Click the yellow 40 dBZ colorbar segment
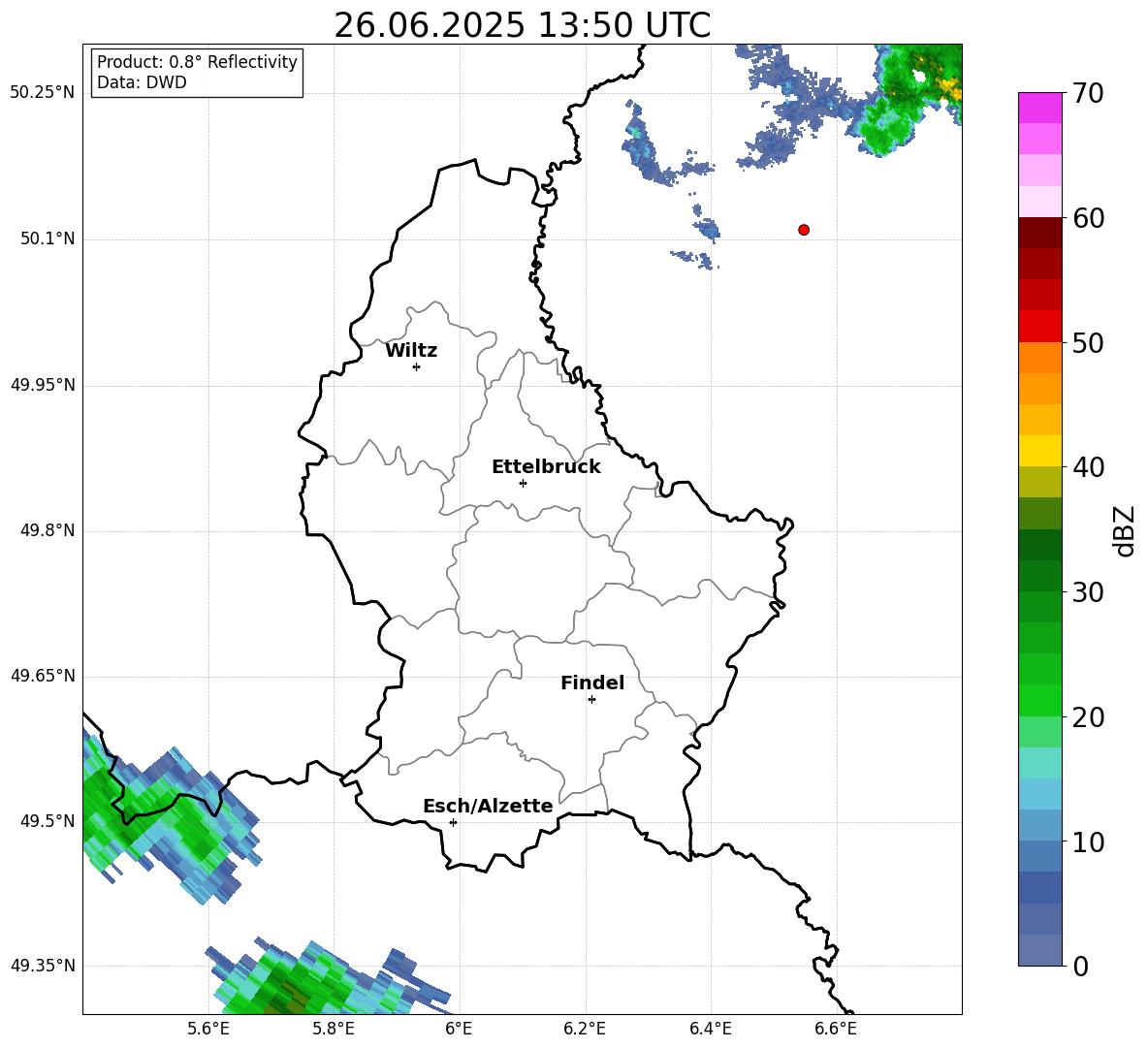 pyautogui.click(x=1039, y=451)
